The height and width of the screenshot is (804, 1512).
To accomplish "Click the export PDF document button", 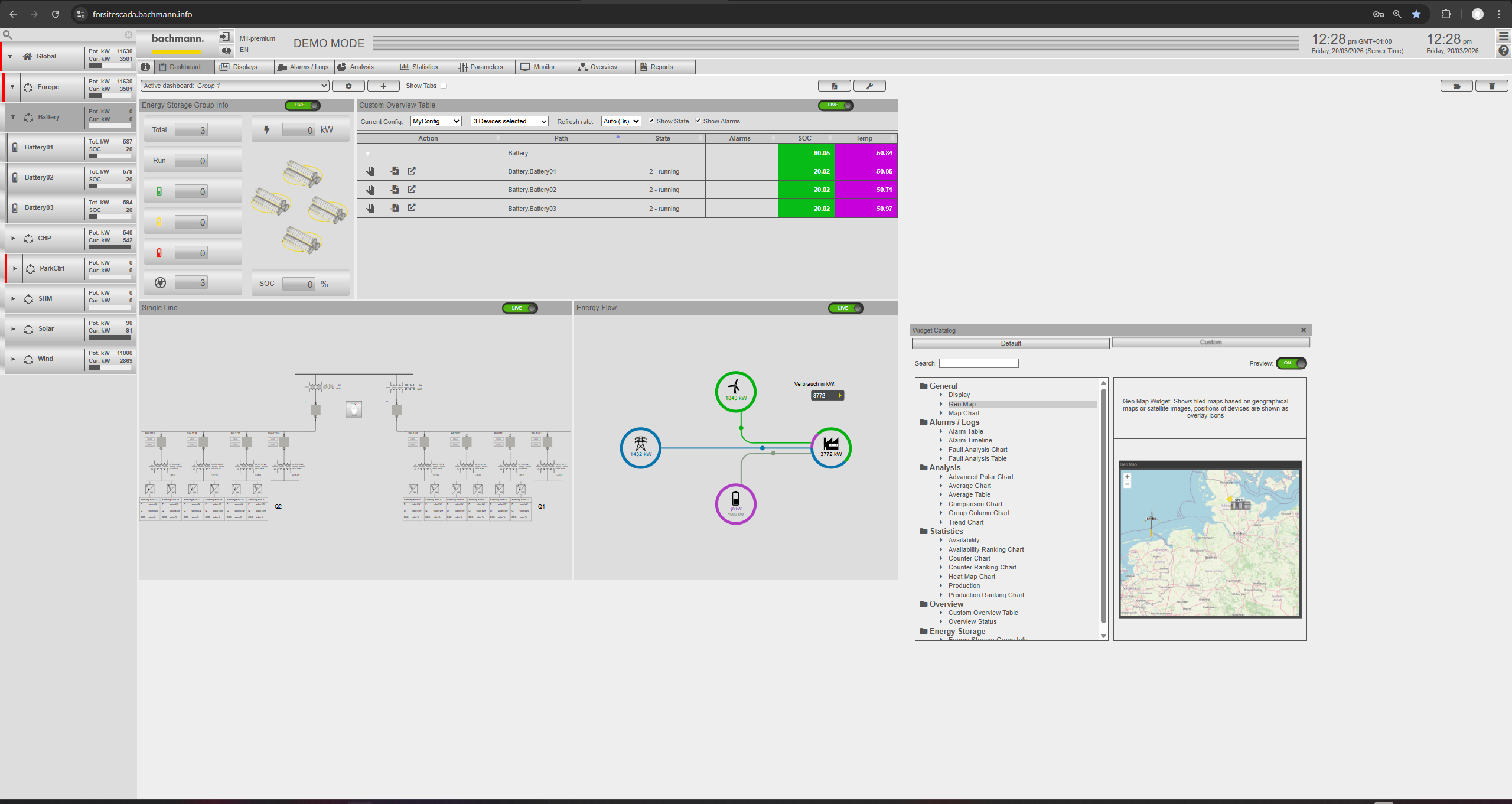I will tap(834, 86).
